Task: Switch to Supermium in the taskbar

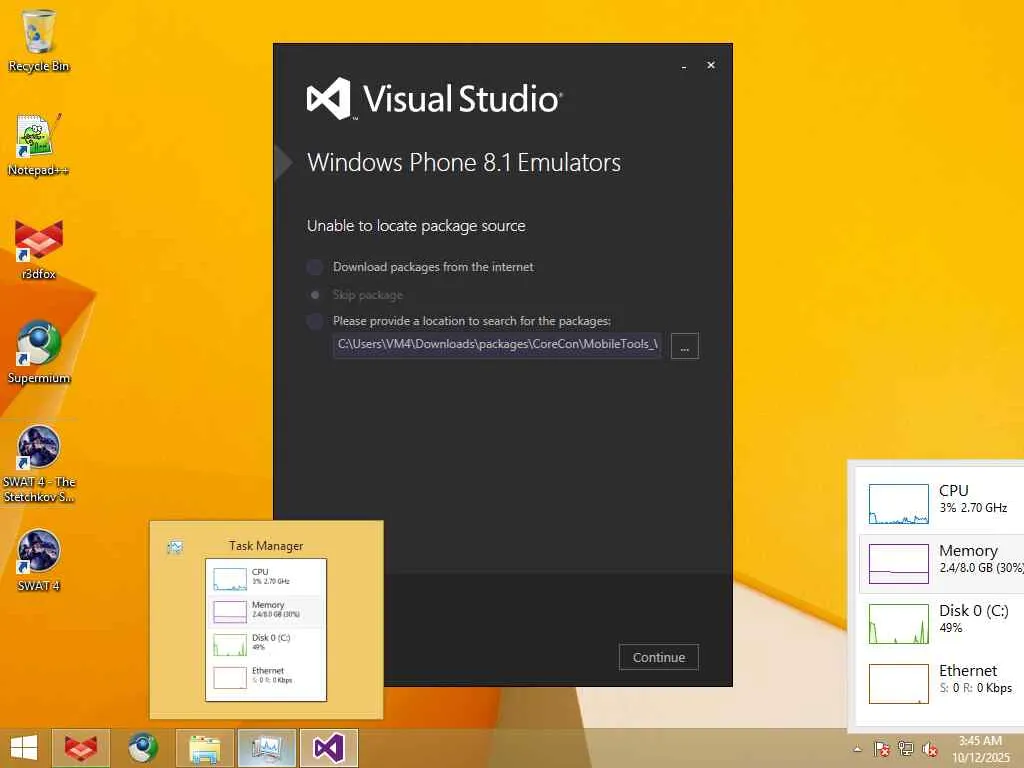Action: point(142,748)
